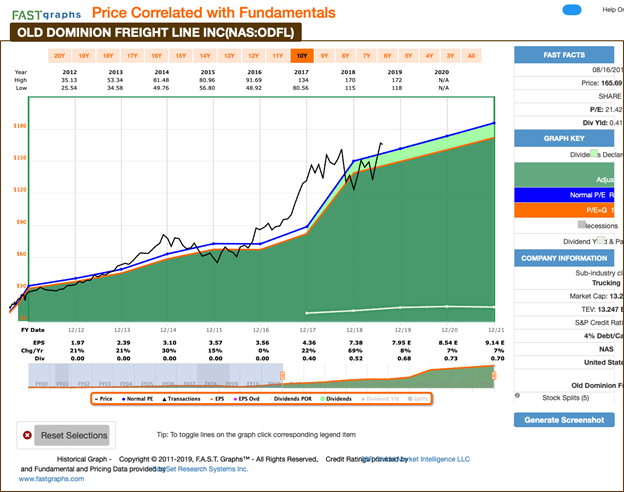Click the Trucking sub-industry text

(606, 283)
